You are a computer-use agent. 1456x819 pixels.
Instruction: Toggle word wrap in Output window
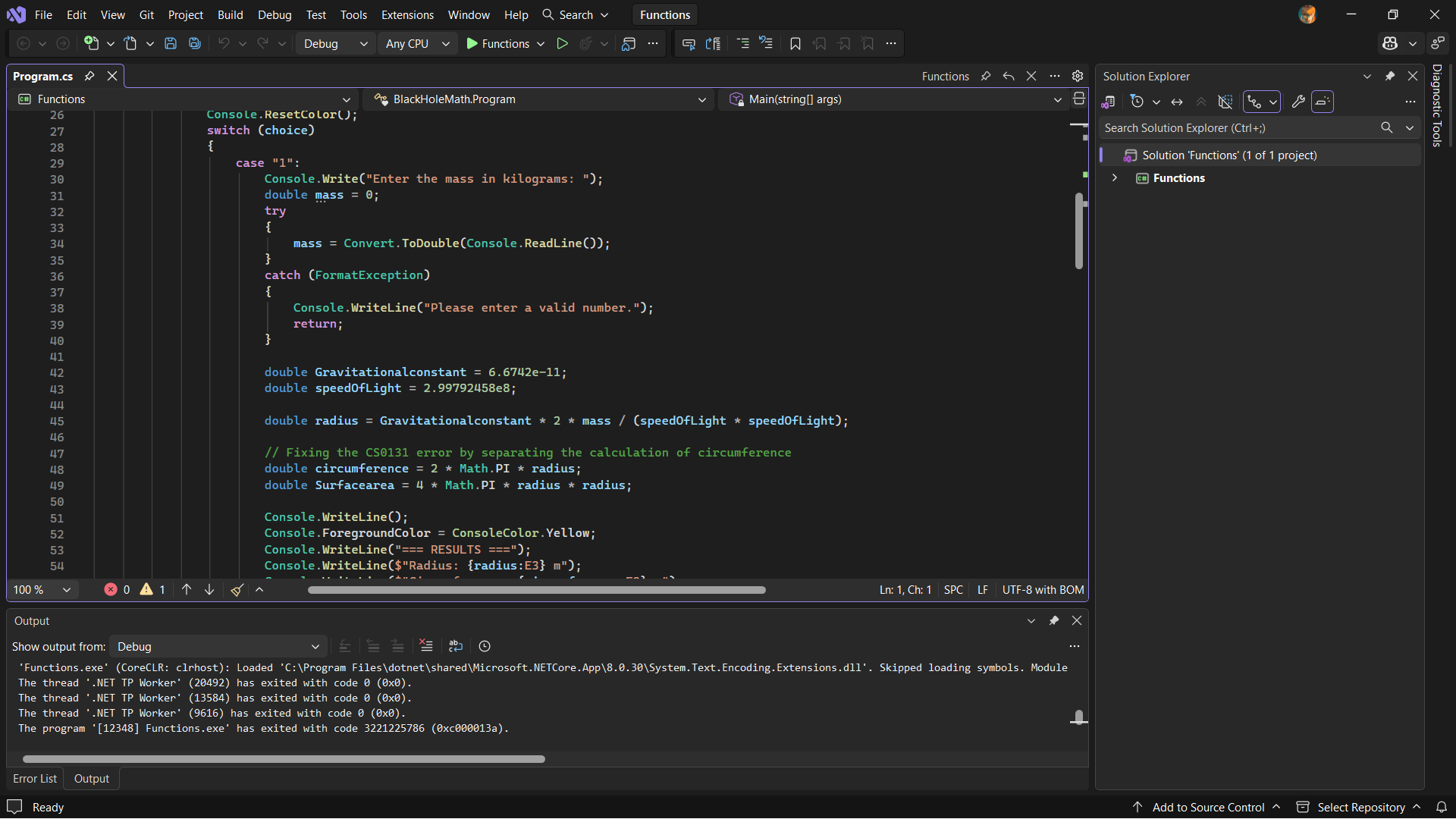point(456,646)
